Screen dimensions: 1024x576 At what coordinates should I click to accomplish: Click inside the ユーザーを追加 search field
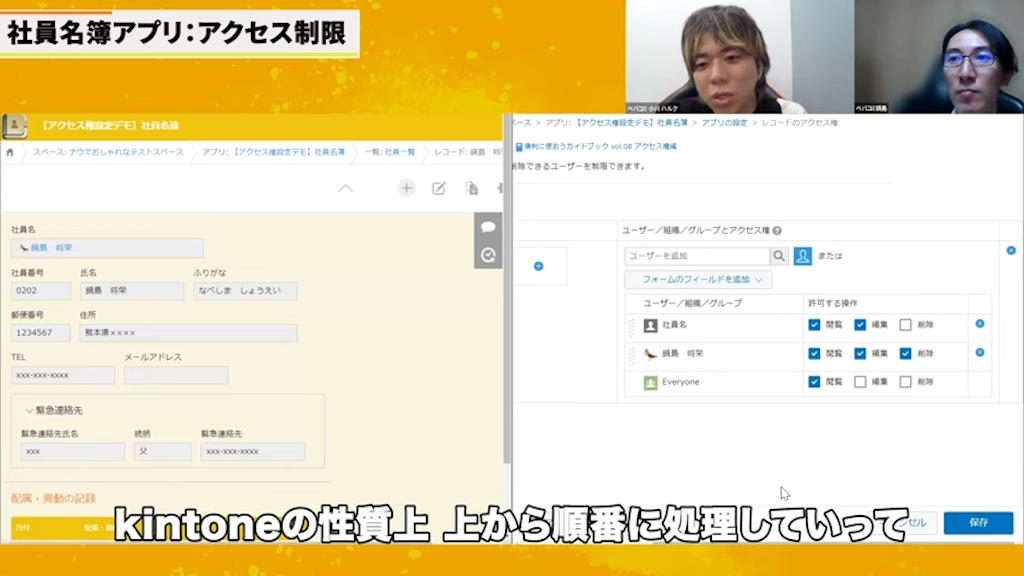coord(700,256)
